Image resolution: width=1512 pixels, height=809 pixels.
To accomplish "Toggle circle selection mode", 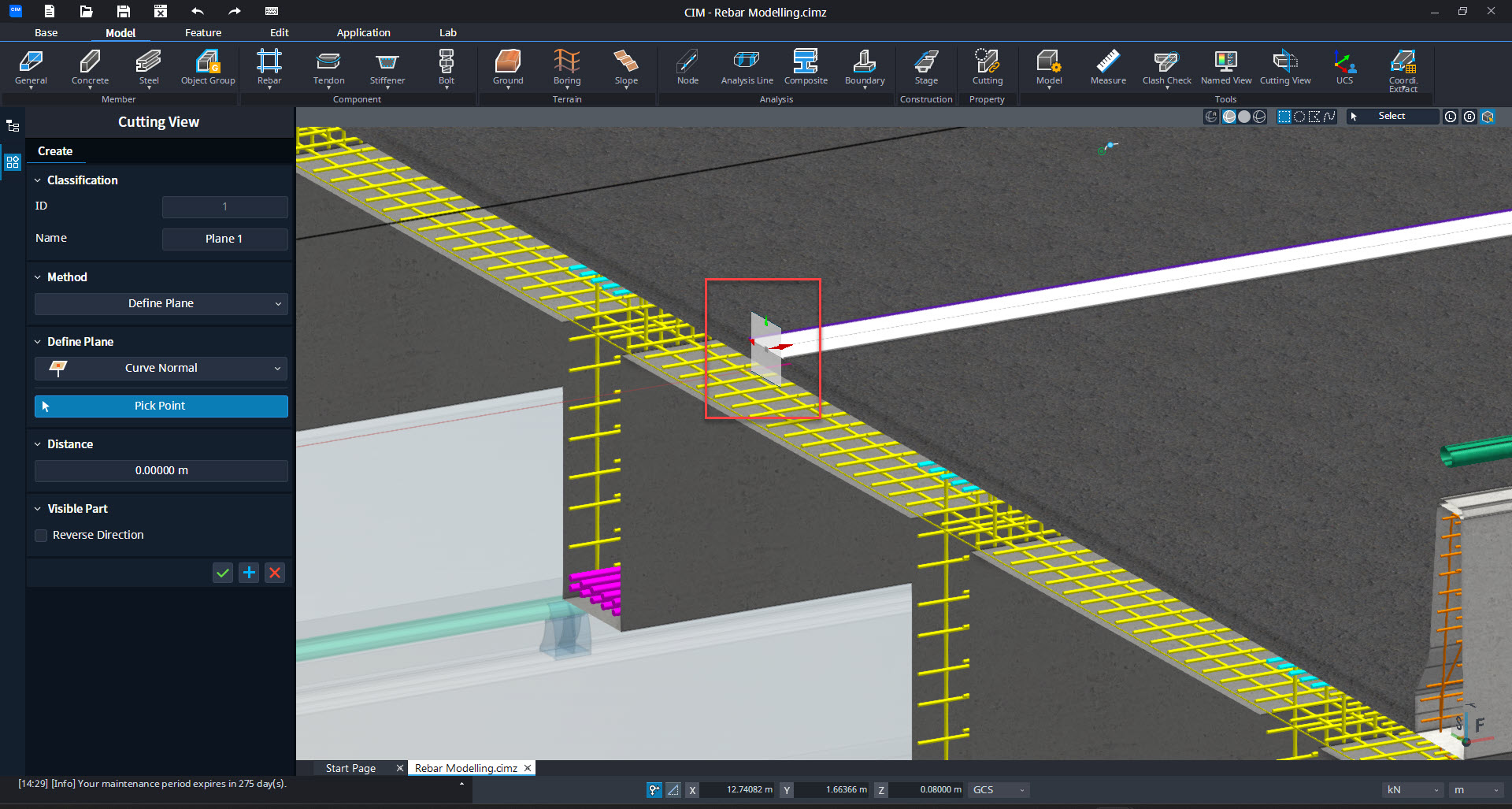I will click(x=1299, y=117).
